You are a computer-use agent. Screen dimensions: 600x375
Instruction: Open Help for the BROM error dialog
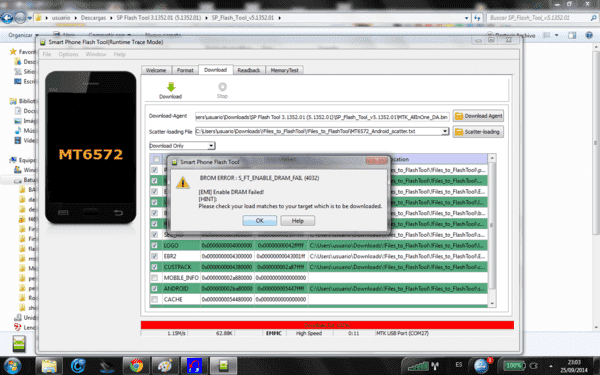(x=298, y=221)
